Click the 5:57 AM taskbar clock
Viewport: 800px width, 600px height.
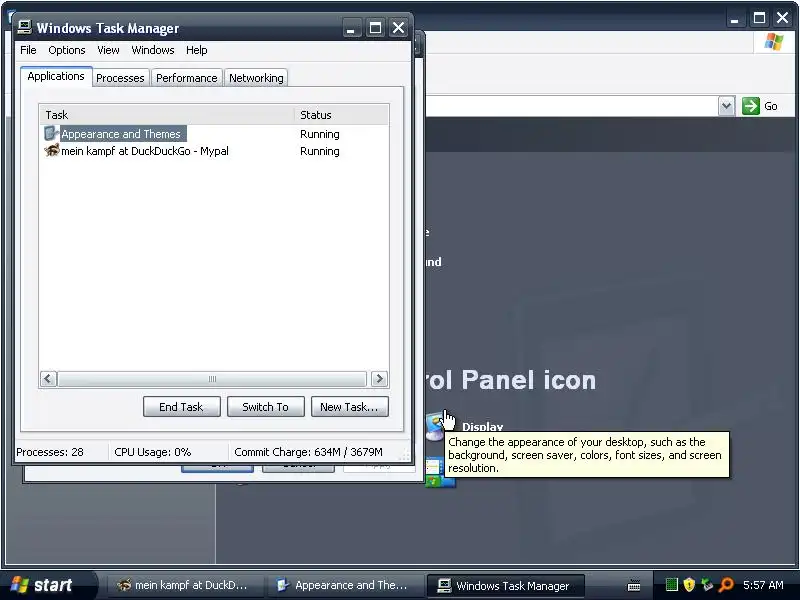(763, 585)
